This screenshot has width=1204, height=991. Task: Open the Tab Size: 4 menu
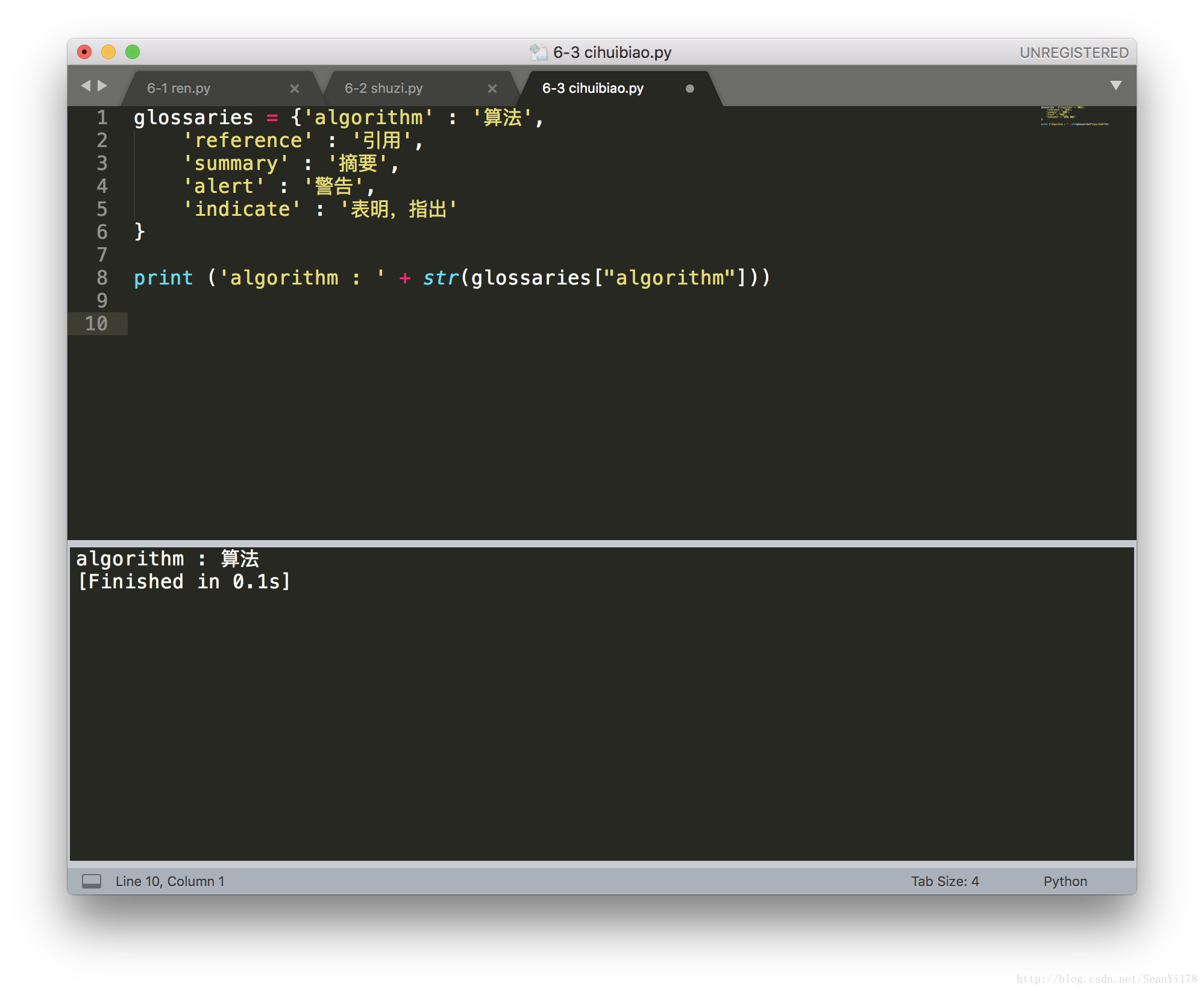[944, 881]
